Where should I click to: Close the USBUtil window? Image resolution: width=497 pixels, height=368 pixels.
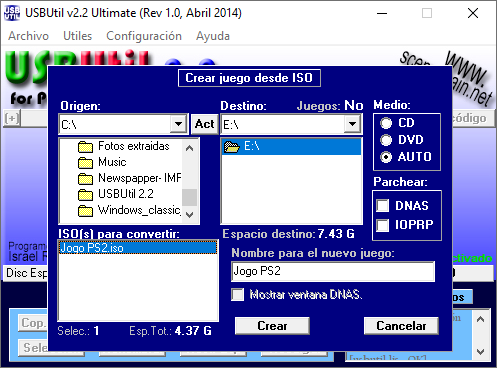[473, 13]
